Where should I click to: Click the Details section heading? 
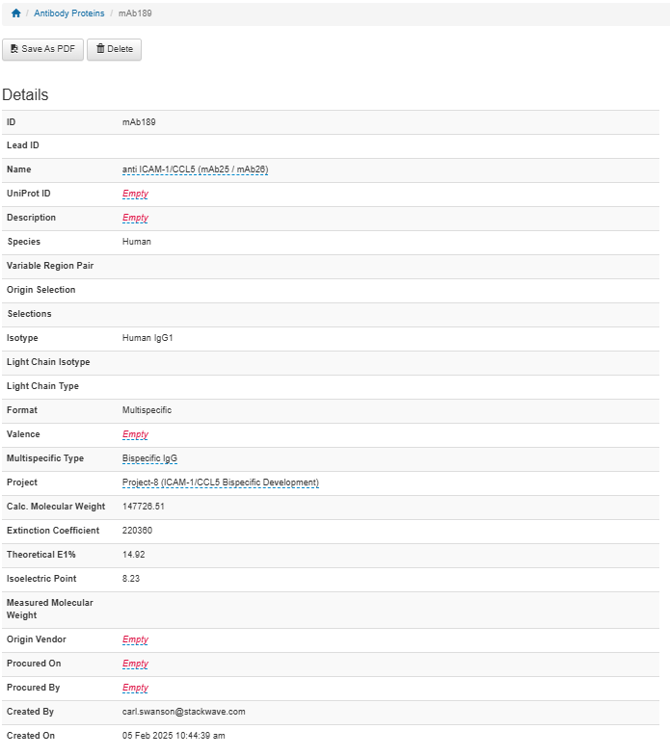[25, 95]
